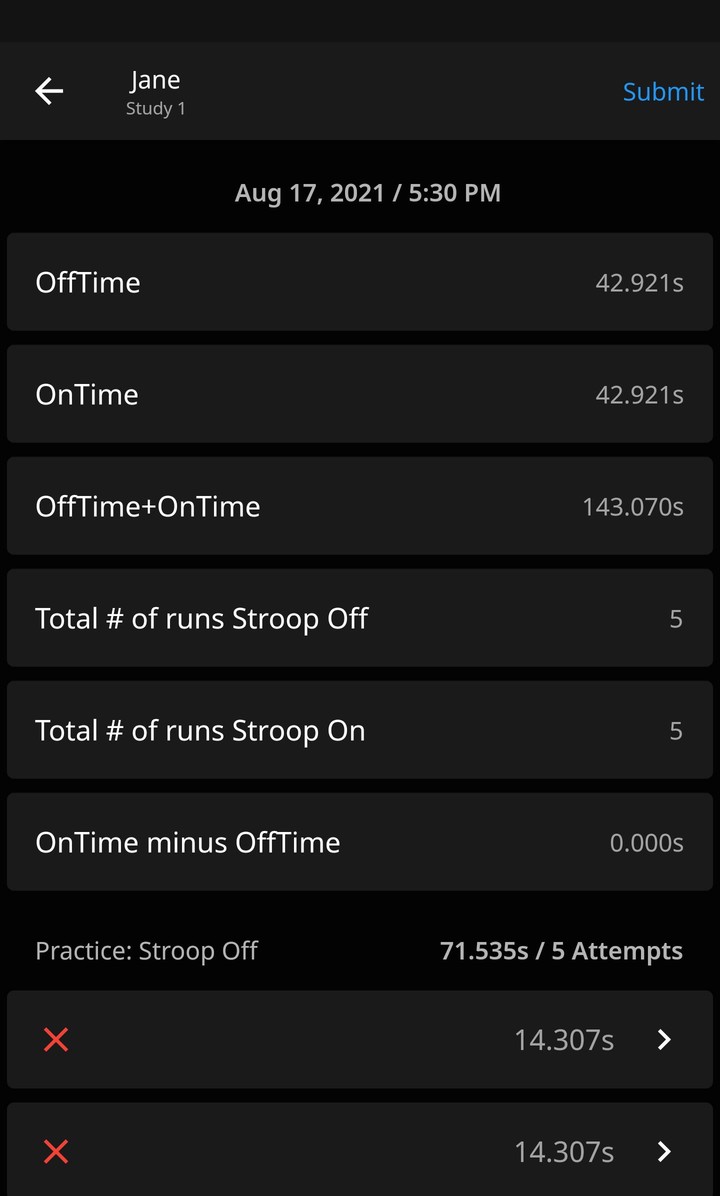Tap the Total # of runs Stroop On row
Image resolution: width=720 pixels, height=1196 pixels.
pos(360,730)
